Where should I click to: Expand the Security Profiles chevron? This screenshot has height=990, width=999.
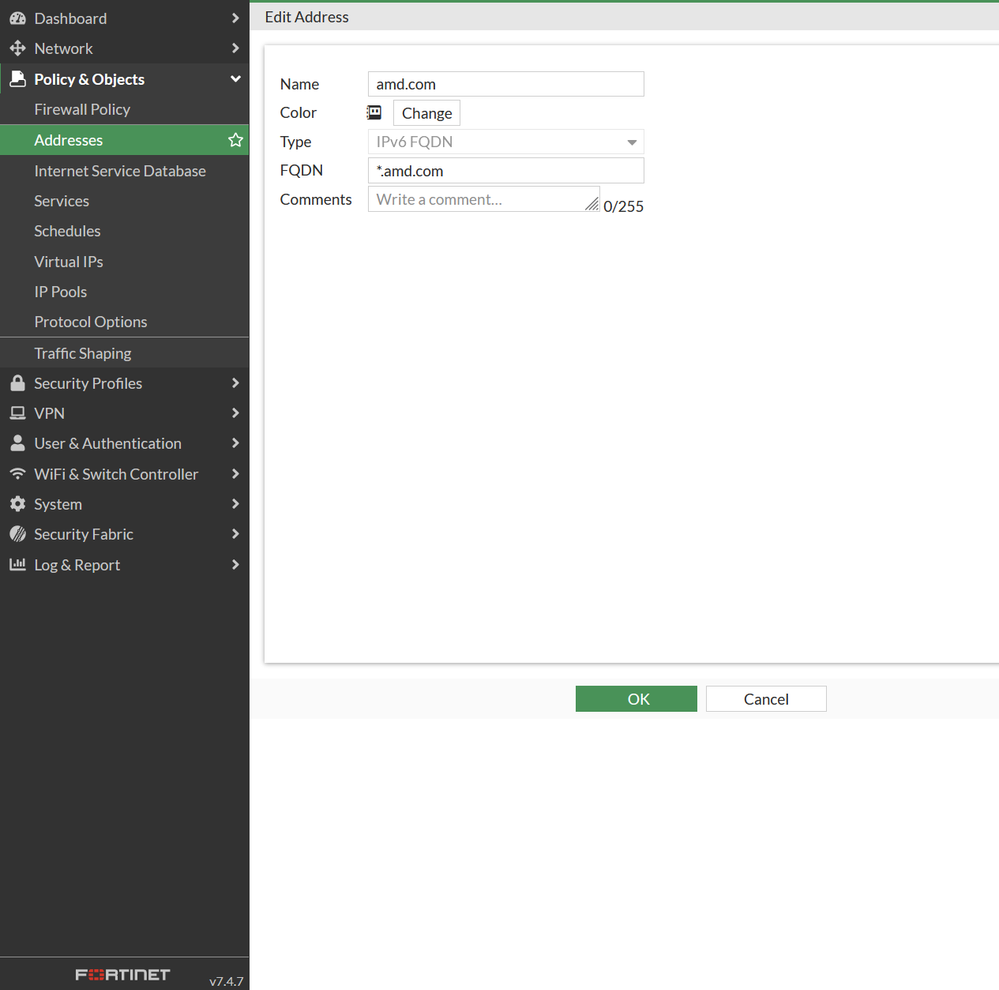pos(236,382)
